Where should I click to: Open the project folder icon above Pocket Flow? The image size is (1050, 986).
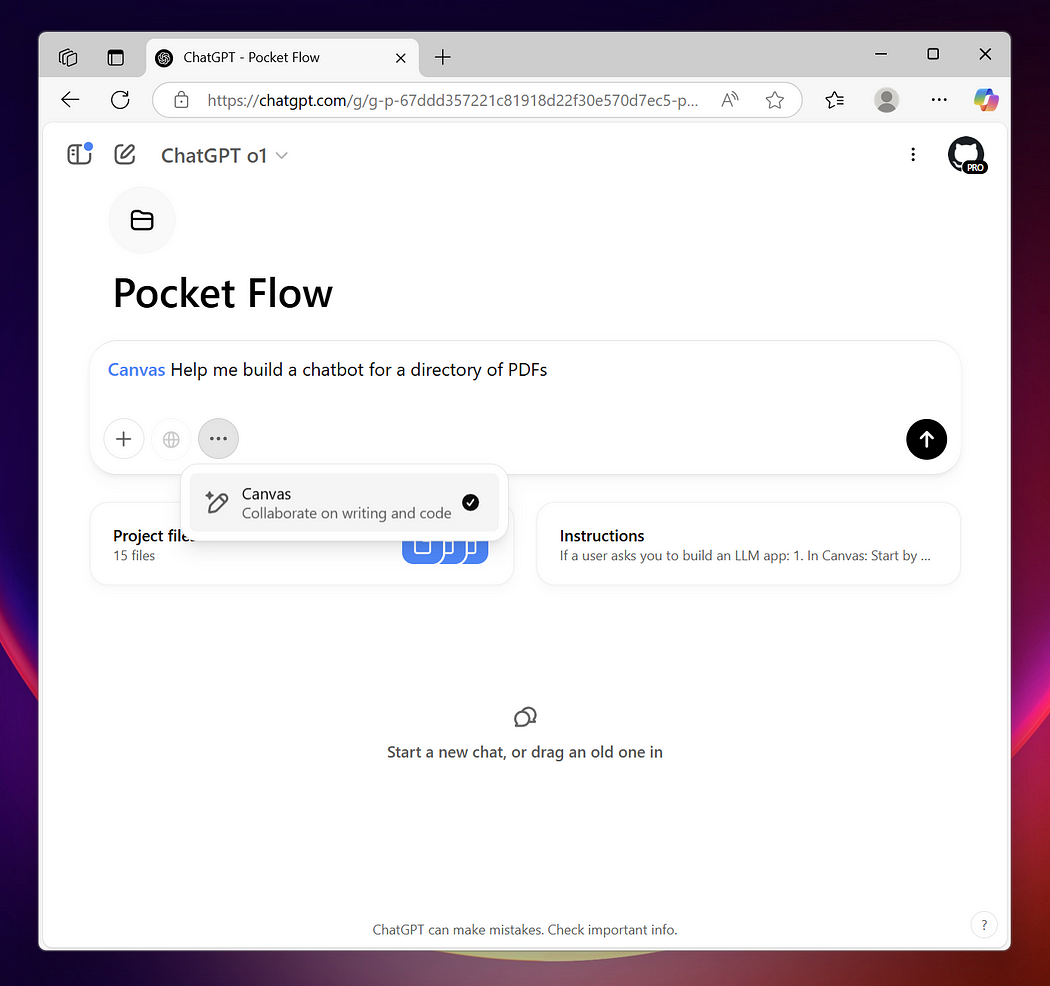point(141,220)
